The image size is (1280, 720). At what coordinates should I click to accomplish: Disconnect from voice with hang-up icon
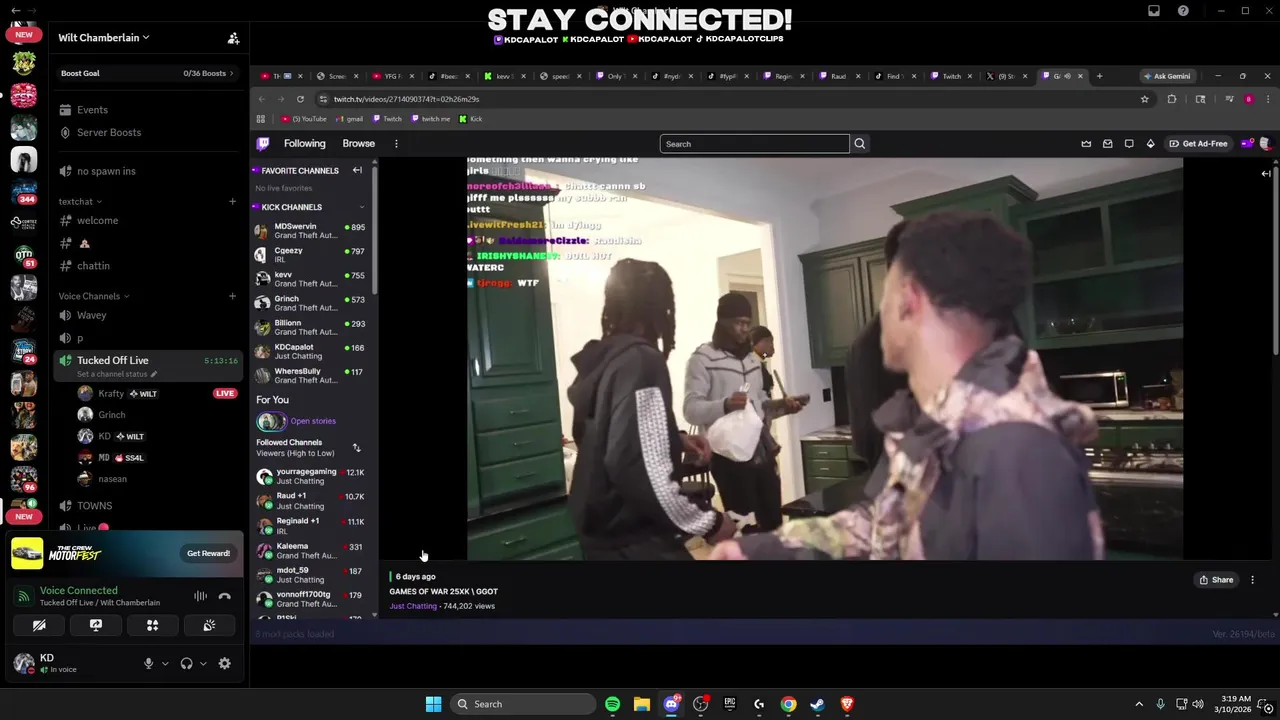[224, 596]
